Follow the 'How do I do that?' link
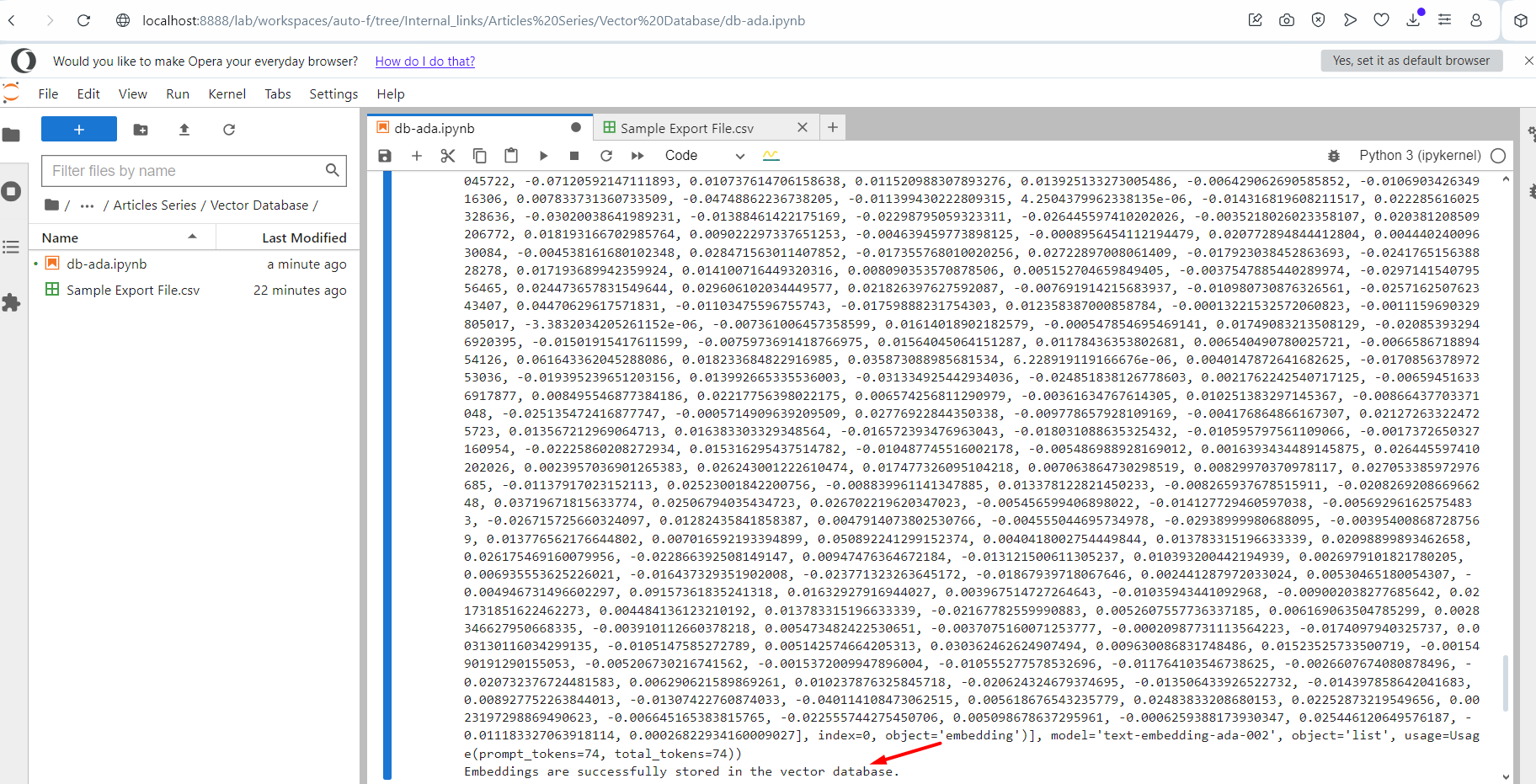 pyautogui.click(x=424, y=61)
